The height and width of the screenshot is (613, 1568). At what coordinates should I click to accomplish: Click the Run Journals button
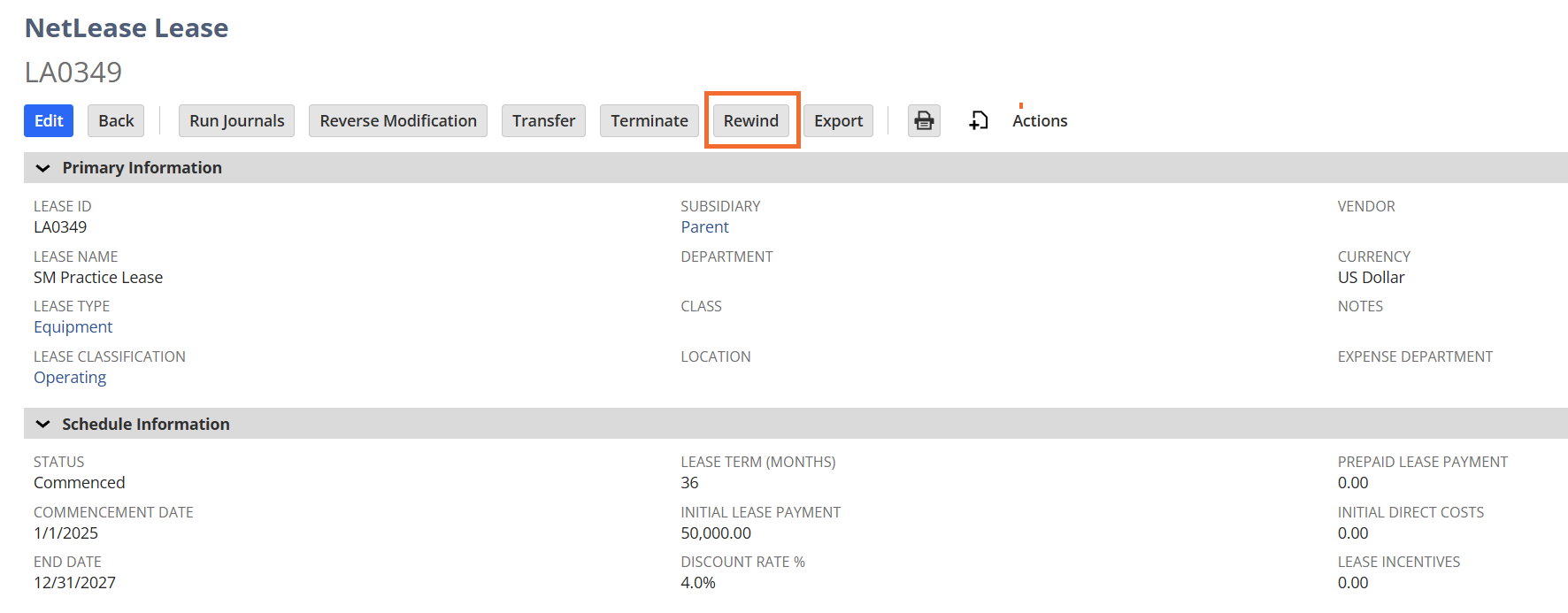pos(237,120)
